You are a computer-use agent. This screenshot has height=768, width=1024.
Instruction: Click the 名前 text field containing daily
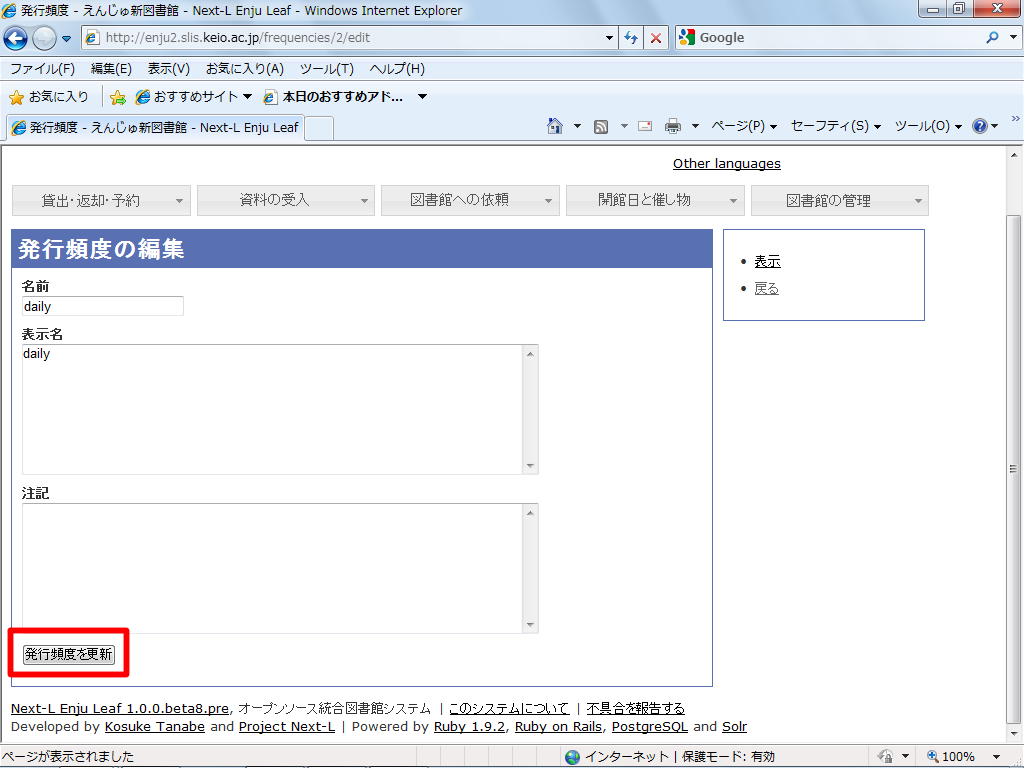(103, 306)
